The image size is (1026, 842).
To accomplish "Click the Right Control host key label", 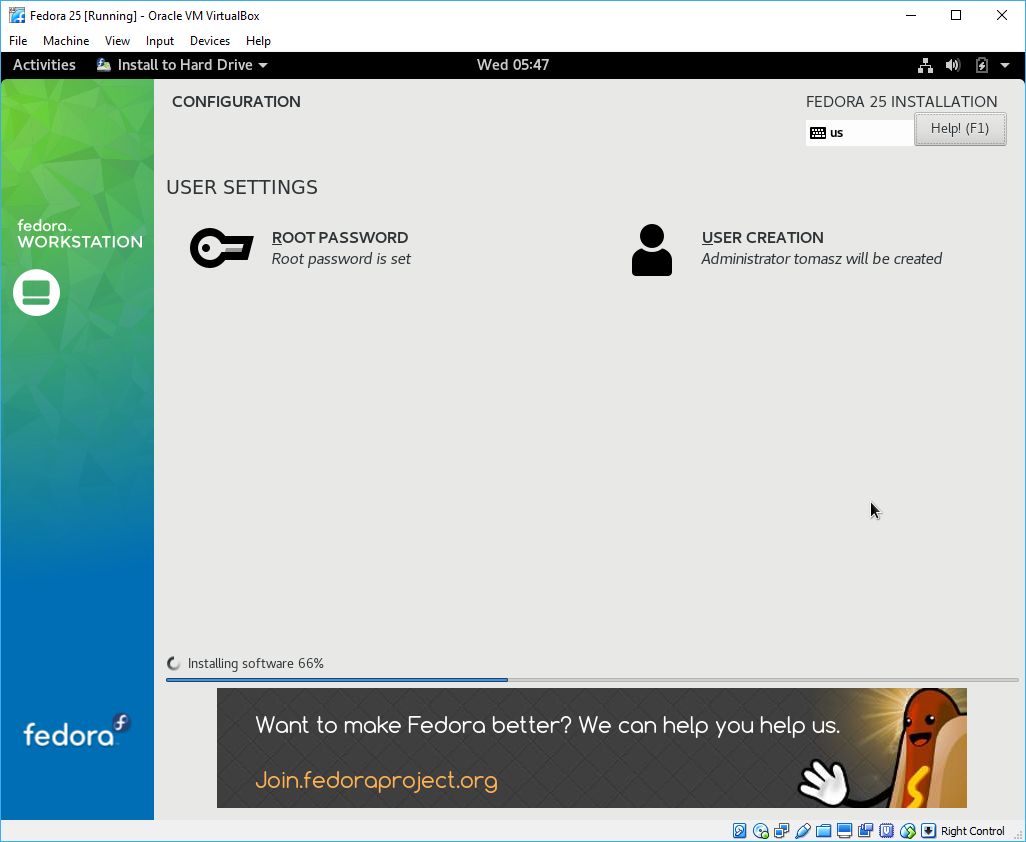I will 972,831.
